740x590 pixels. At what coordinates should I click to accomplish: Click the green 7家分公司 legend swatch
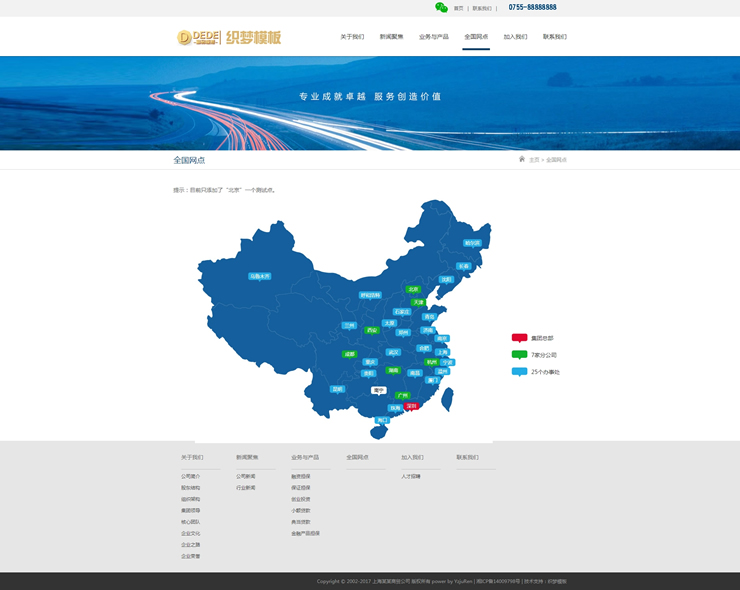click(519, 355)
